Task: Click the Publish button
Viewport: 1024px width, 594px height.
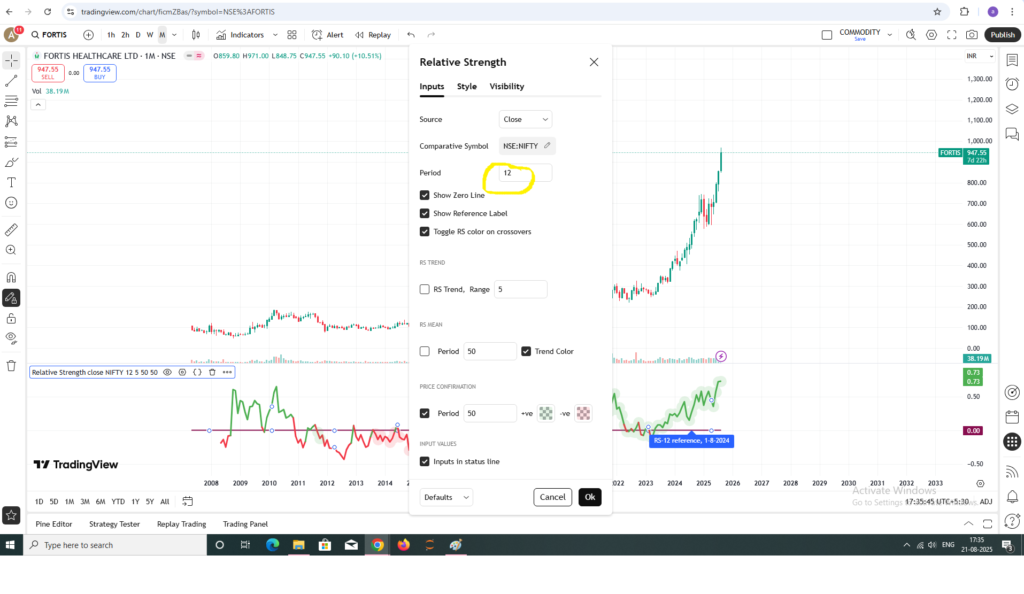Action: coord(1002,35)
